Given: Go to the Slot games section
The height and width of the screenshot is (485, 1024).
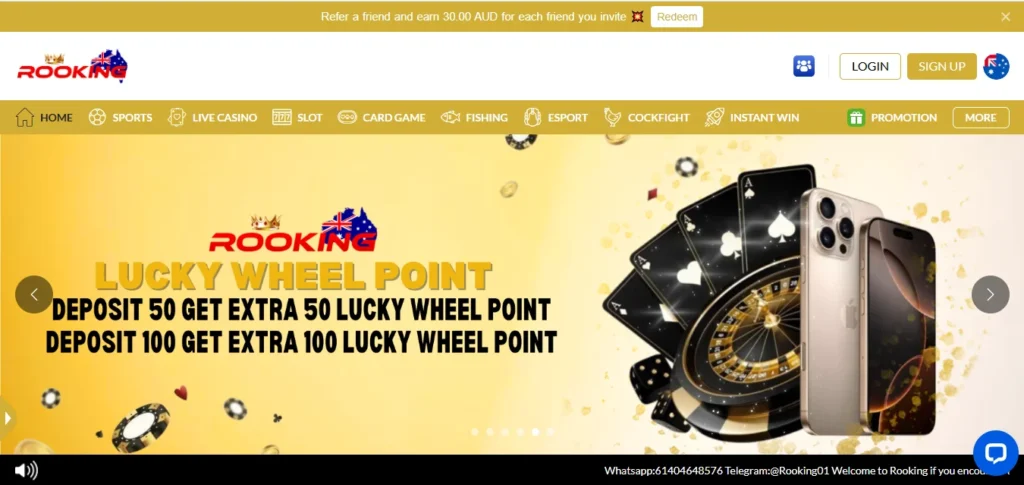Looking at the screenshot, I should tap(297, 117).
